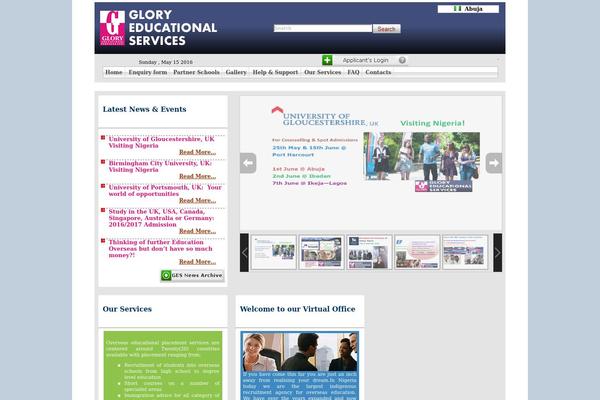Click the University of Gloucestershire slide banner
This screenshot has height=400, width=600.
point(371,163)
